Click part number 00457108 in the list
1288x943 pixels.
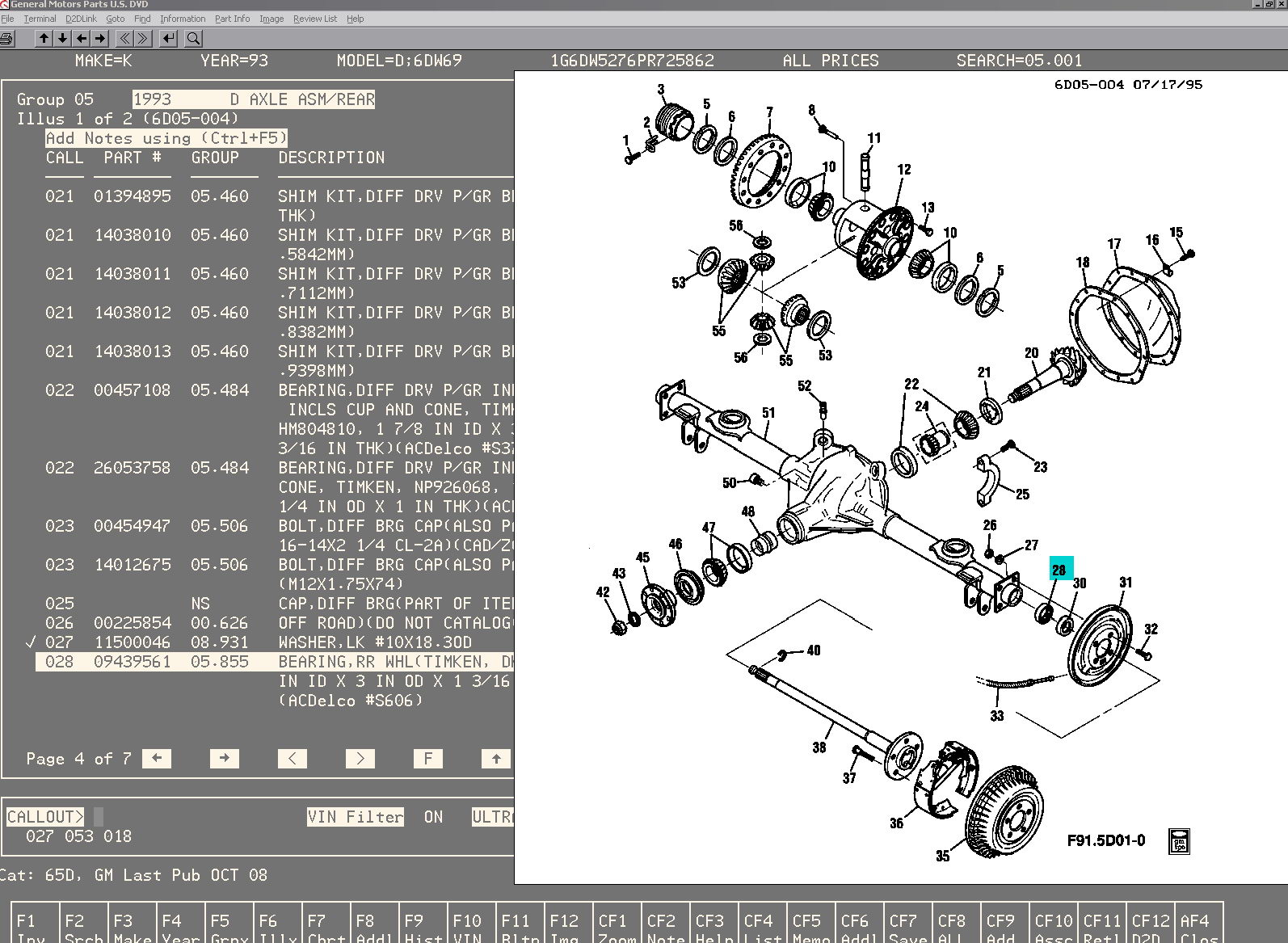coord(133,390)
